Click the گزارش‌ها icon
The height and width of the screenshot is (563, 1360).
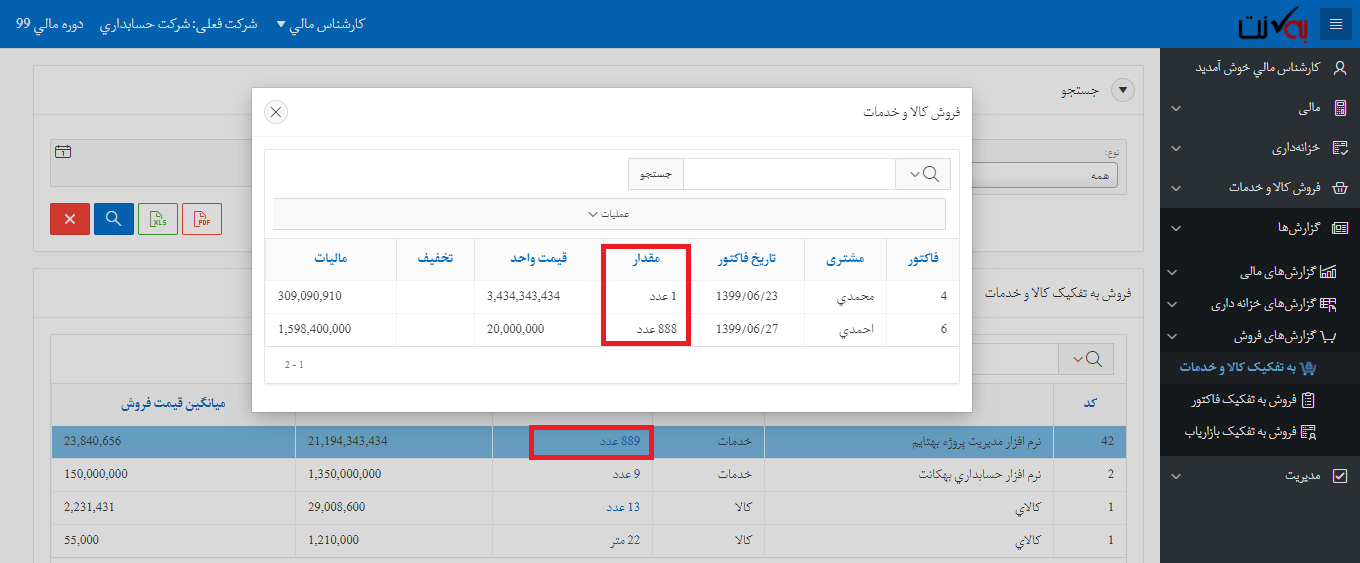[1341, 228]
